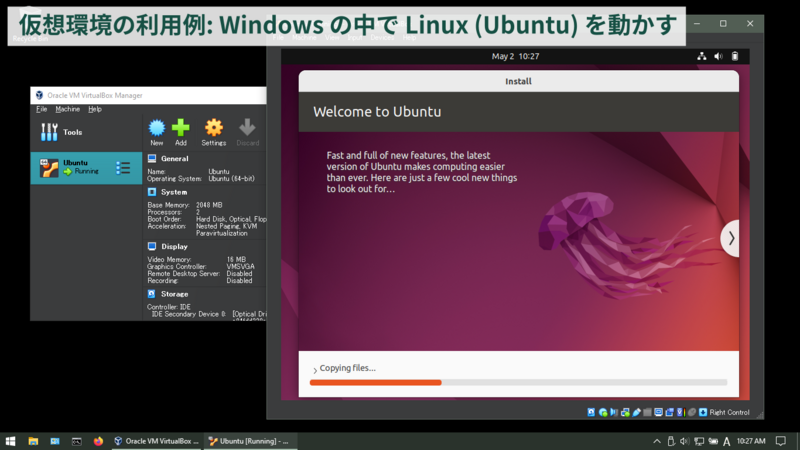
Task: Click the Ubuntu (64-bit) operating system value
Action: [232, 179]
